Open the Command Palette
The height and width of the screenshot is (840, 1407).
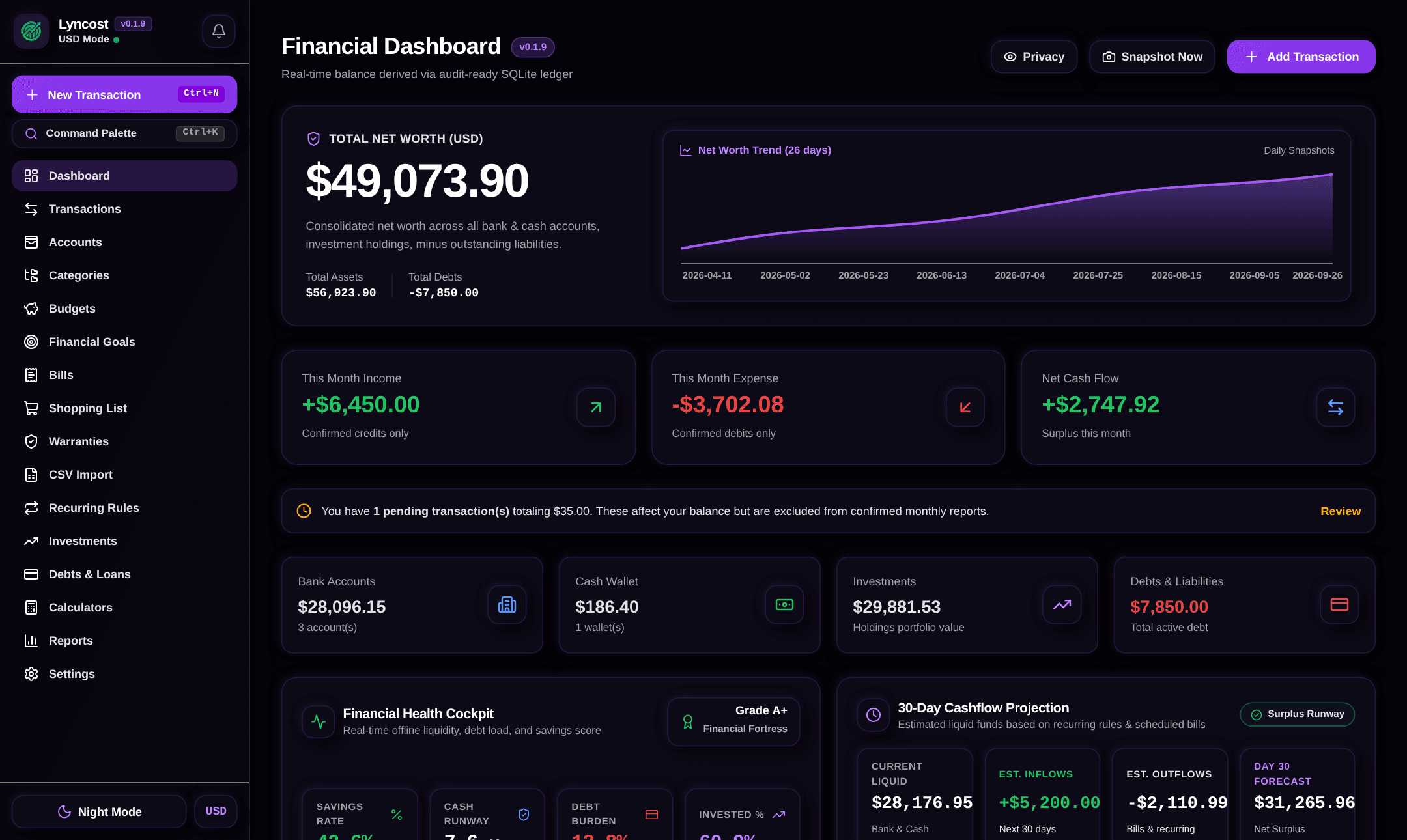point(124,133)
